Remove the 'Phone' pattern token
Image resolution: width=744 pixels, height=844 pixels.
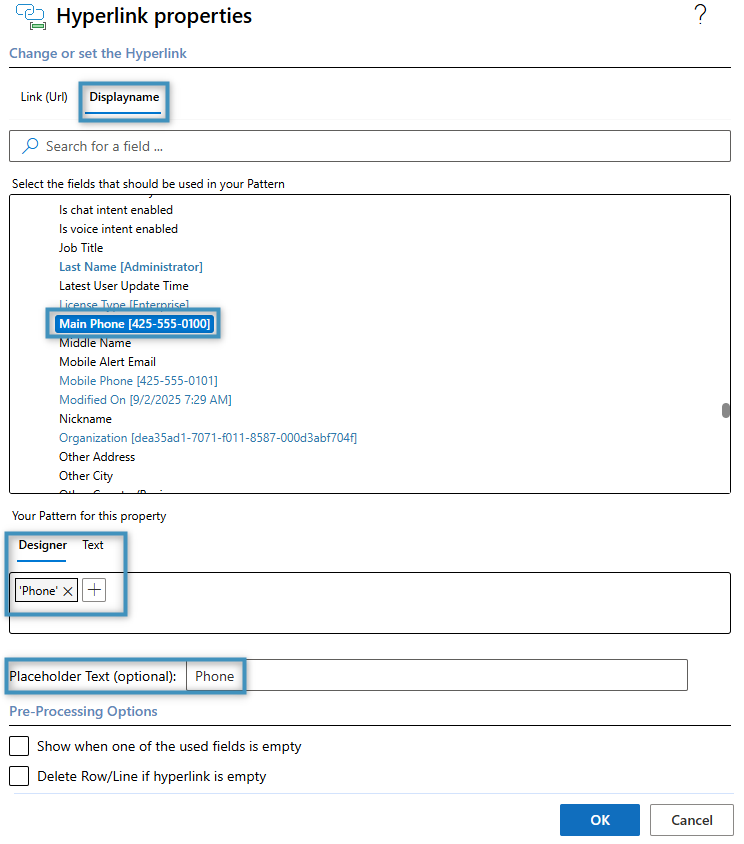68,591
